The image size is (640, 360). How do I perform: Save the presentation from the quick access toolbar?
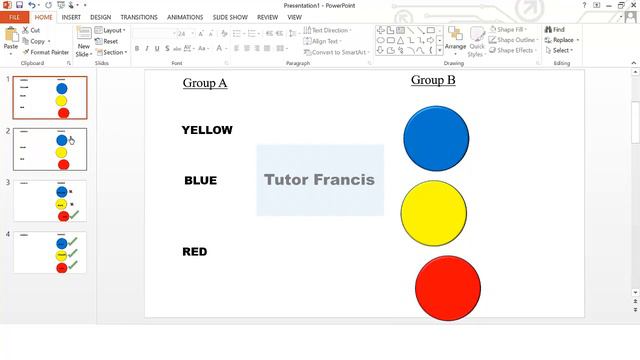coord(19,5)
